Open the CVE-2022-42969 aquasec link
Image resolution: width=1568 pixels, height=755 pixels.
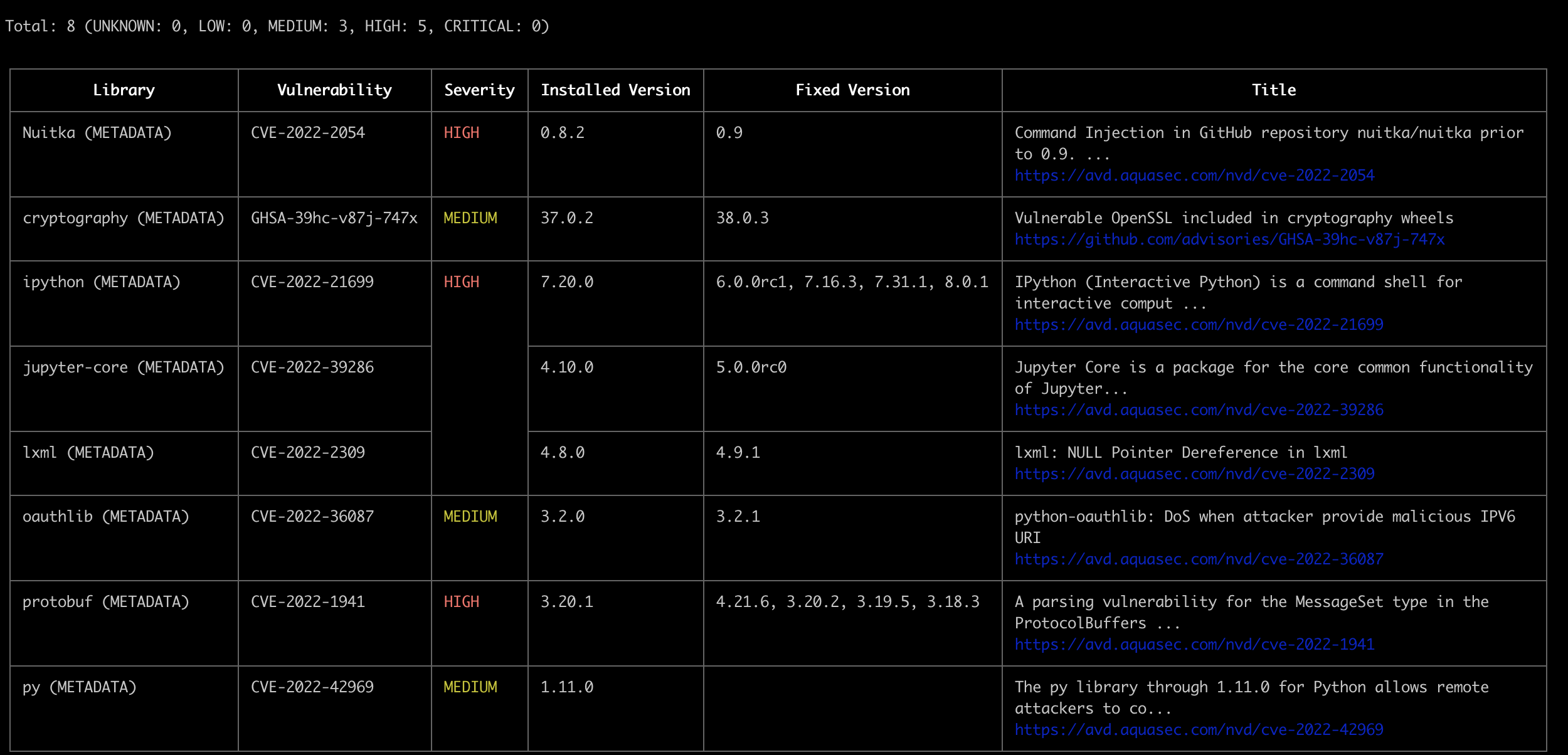(x=1199, y=730)
